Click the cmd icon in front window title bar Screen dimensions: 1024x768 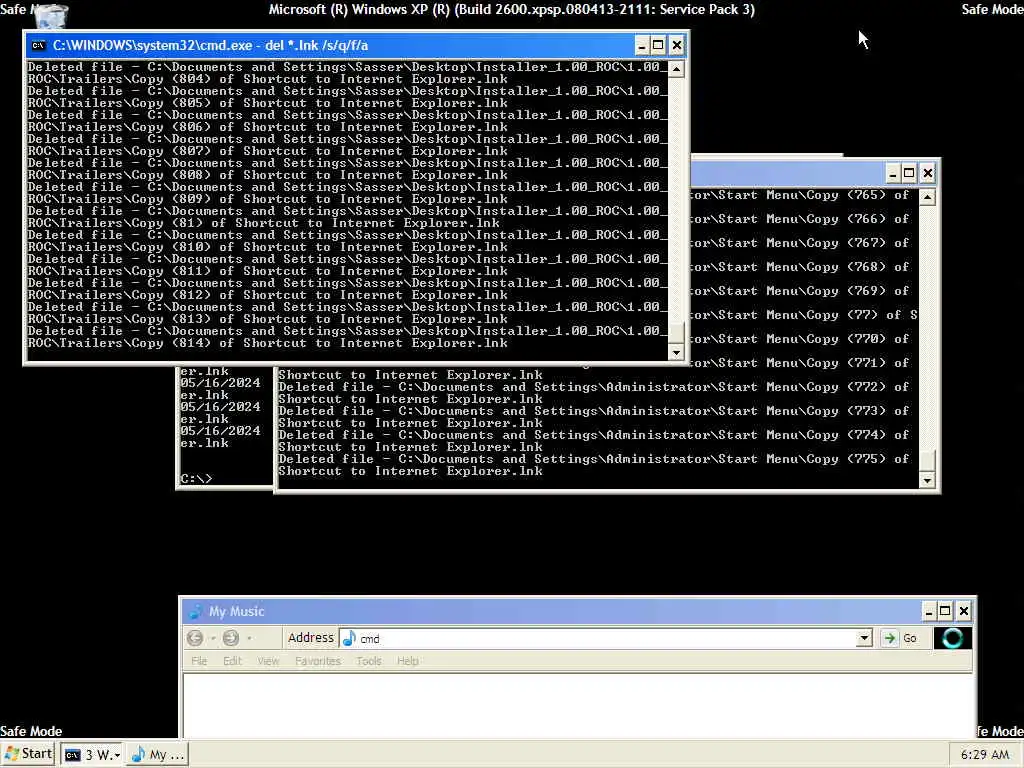[x=39, y=45]
